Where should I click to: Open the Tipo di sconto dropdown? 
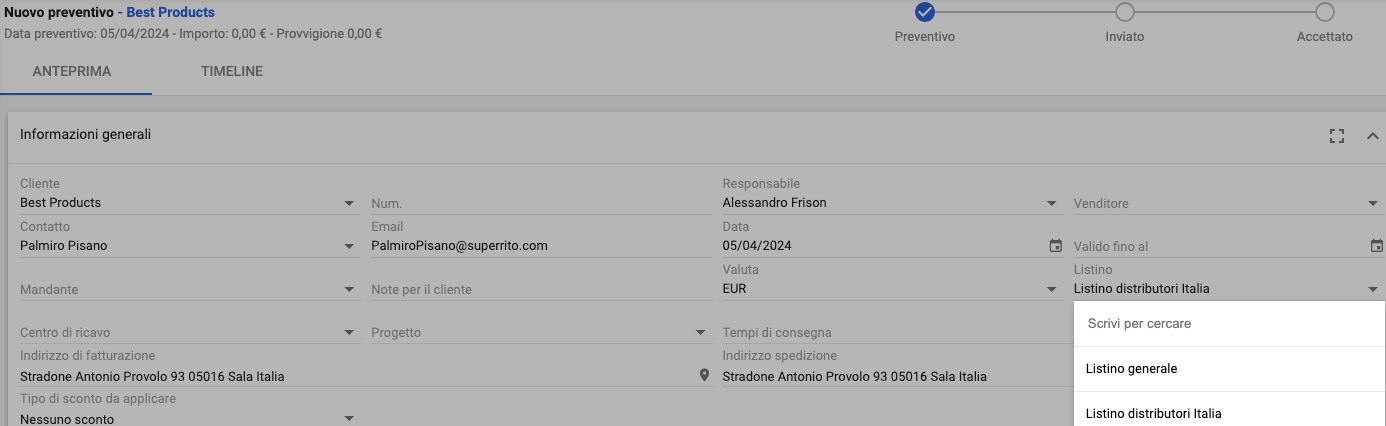pyautogui.click(x=349, y=418)
